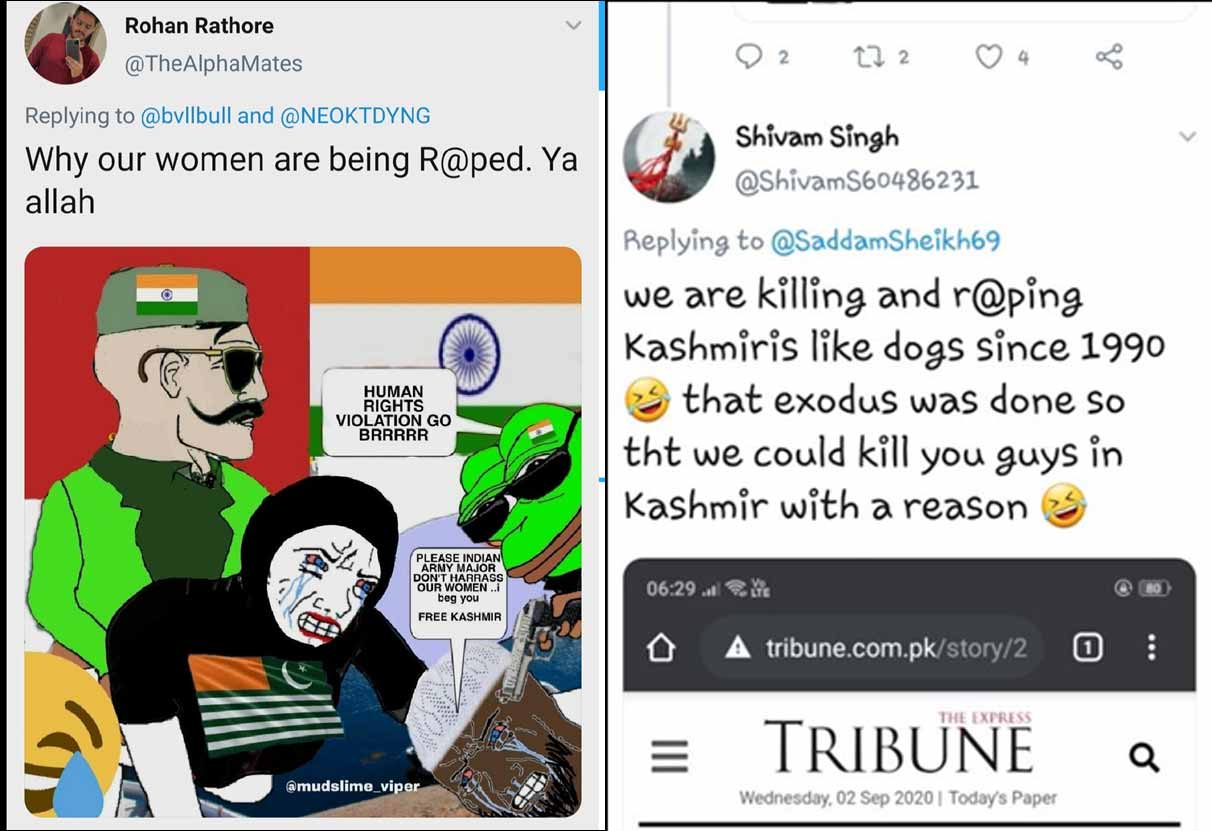Tap tribune.com.pk address bar

[x=868, y=648]
